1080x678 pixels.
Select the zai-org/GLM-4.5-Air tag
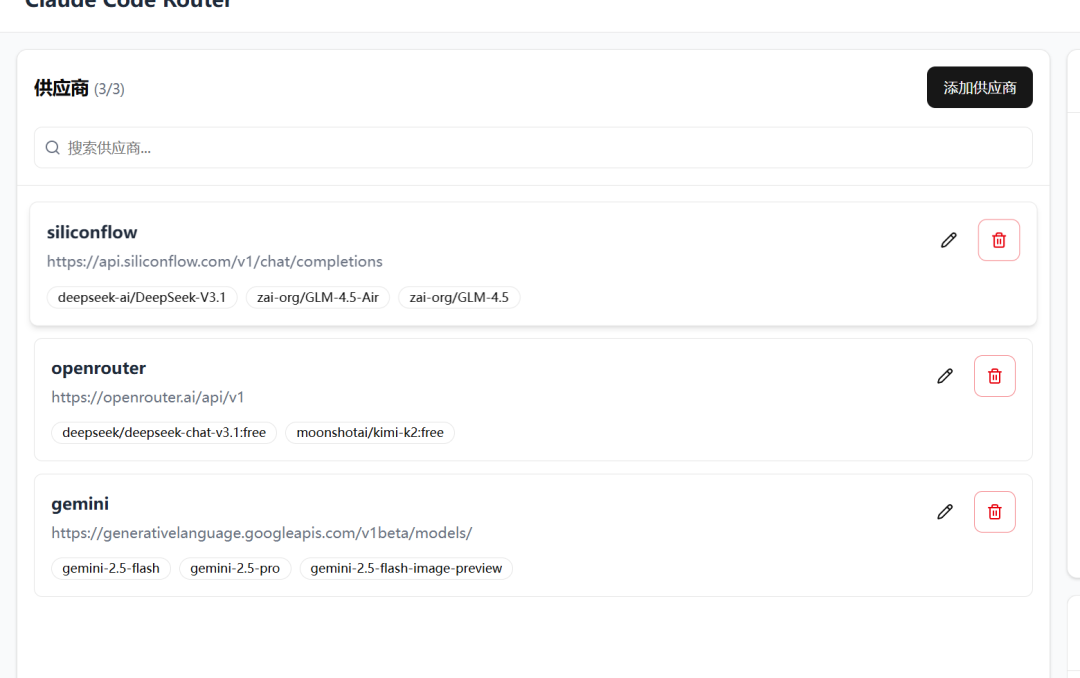point(318,297)
